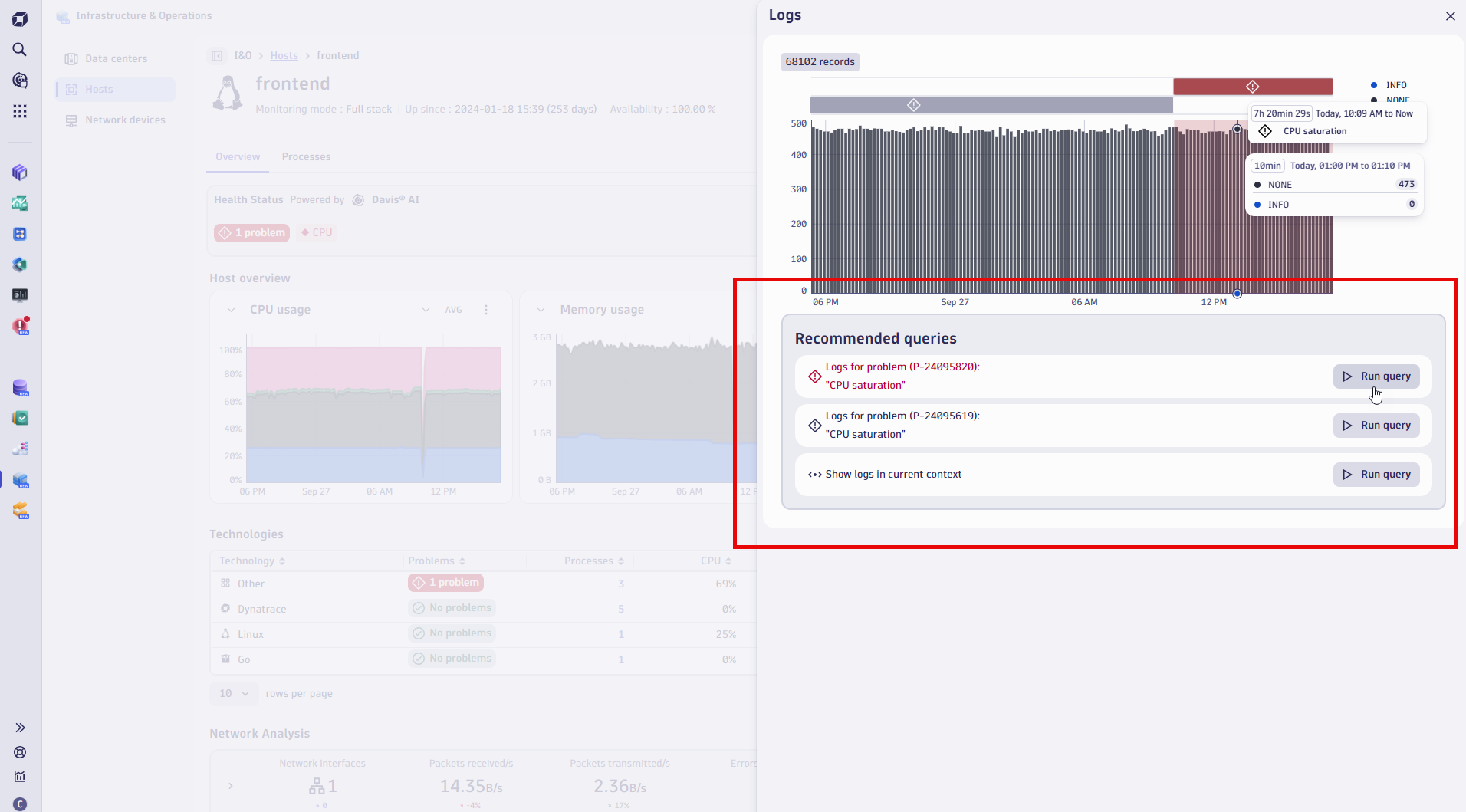Open the CPU usage panel kebab menu

click(x=486, y=310)
